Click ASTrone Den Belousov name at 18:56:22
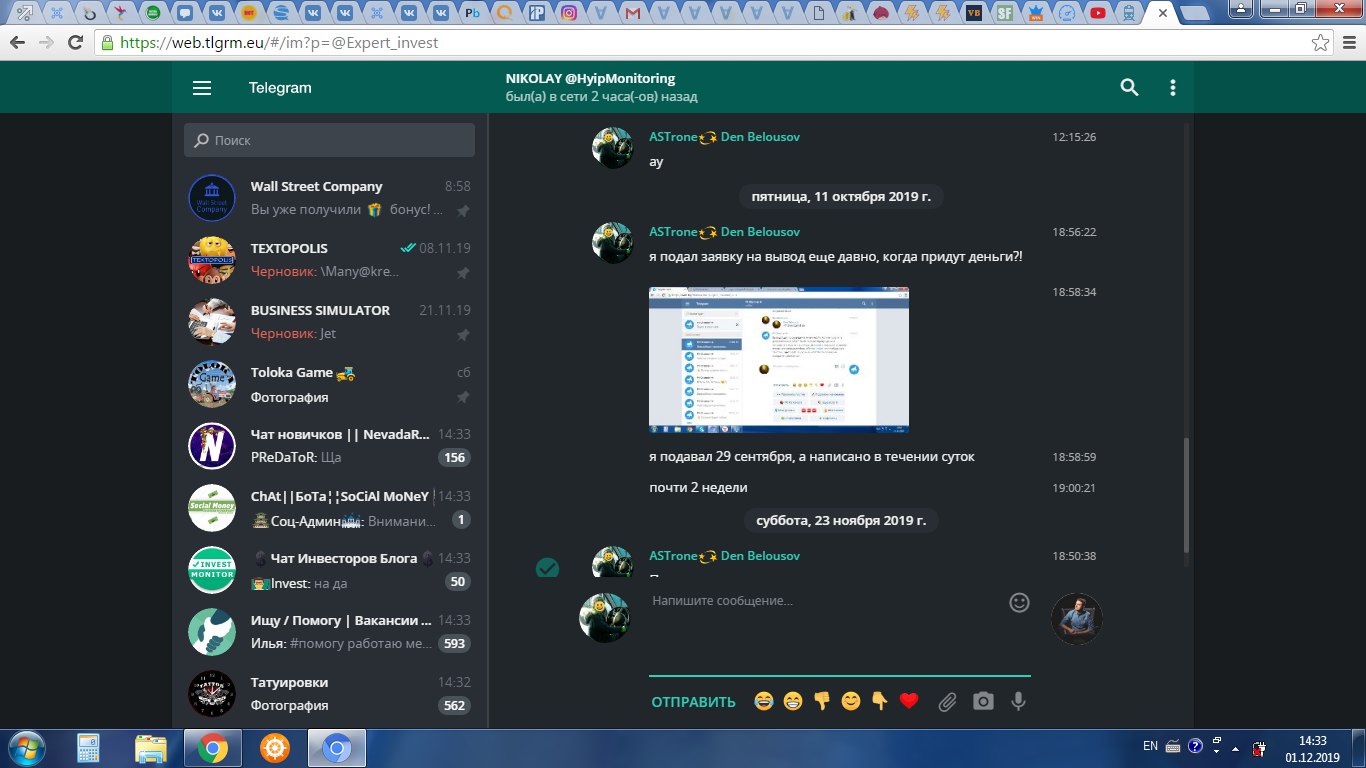Image resolution: width=1366 pixels, height=768 pixels. tap(724, 232)
